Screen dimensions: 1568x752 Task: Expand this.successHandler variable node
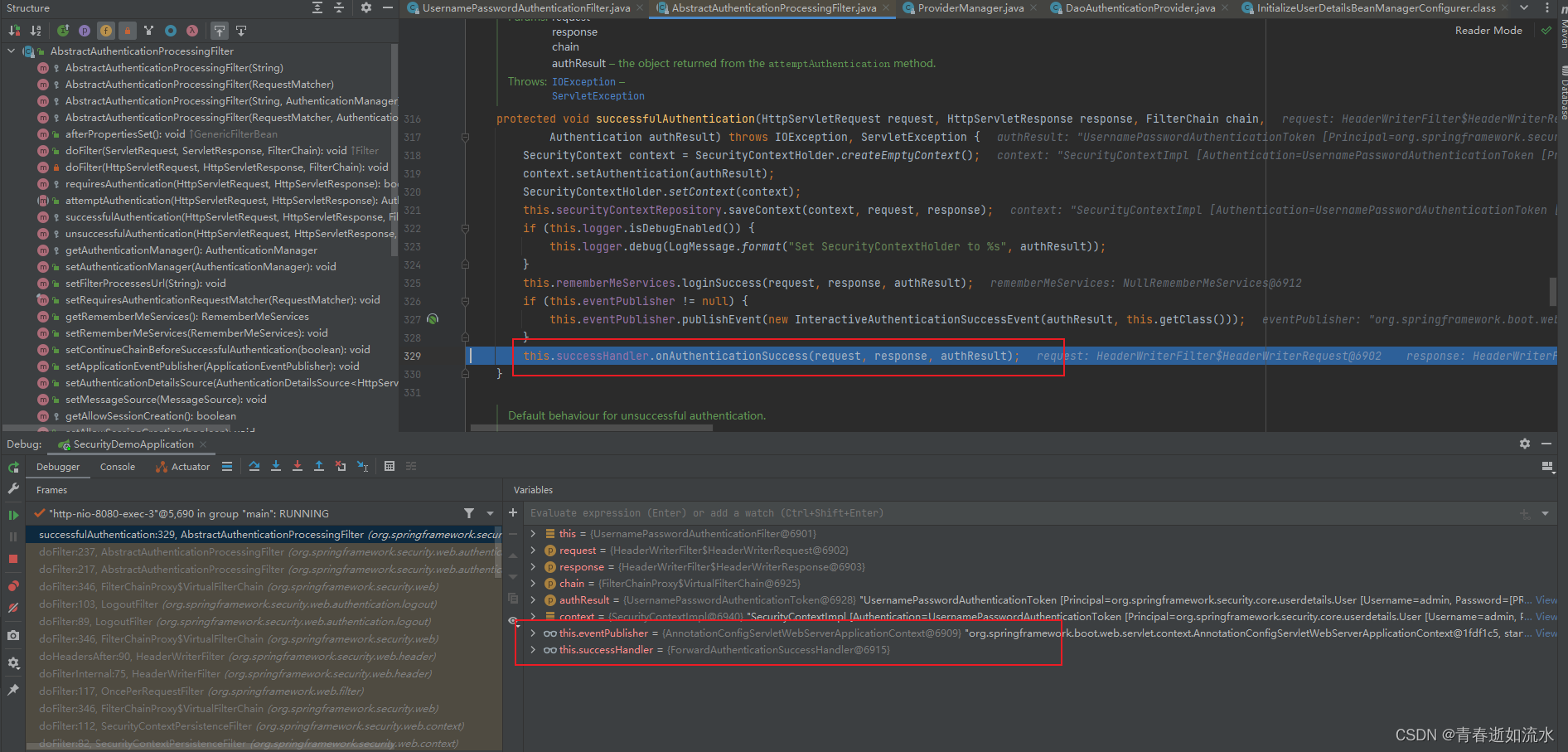pyautogui.click(x=532, y=650)
